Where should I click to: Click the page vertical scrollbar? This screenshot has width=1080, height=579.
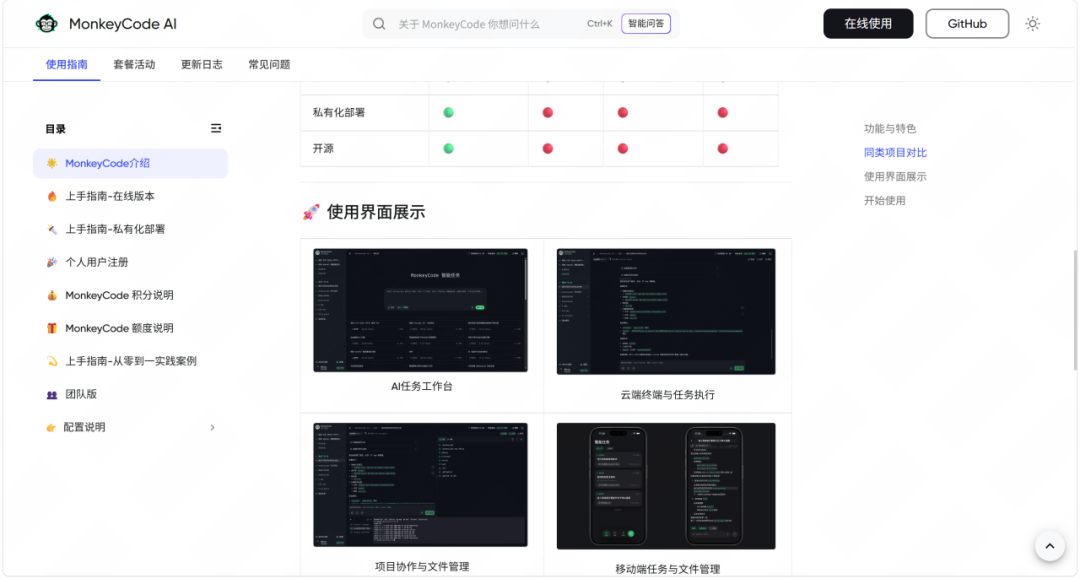[1074, 310]
